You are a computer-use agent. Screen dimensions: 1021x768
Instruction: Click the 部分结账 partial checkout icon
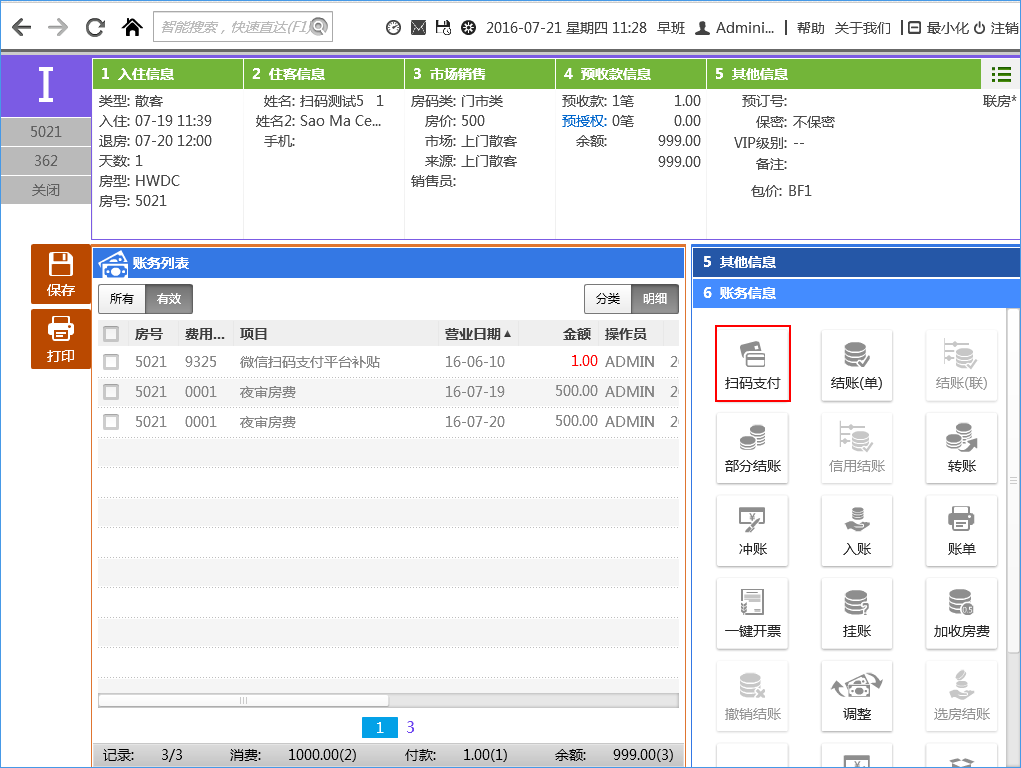(753, 448)
